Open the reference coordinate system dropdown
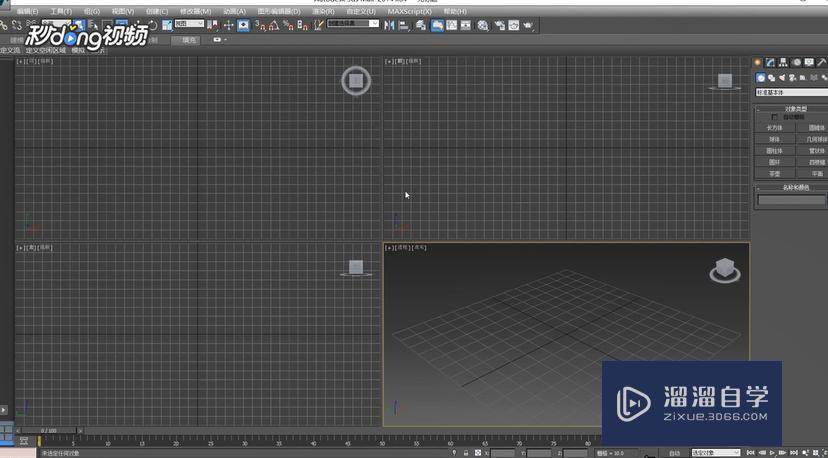This screenshot has width=828, height=458. coord(189,24)
